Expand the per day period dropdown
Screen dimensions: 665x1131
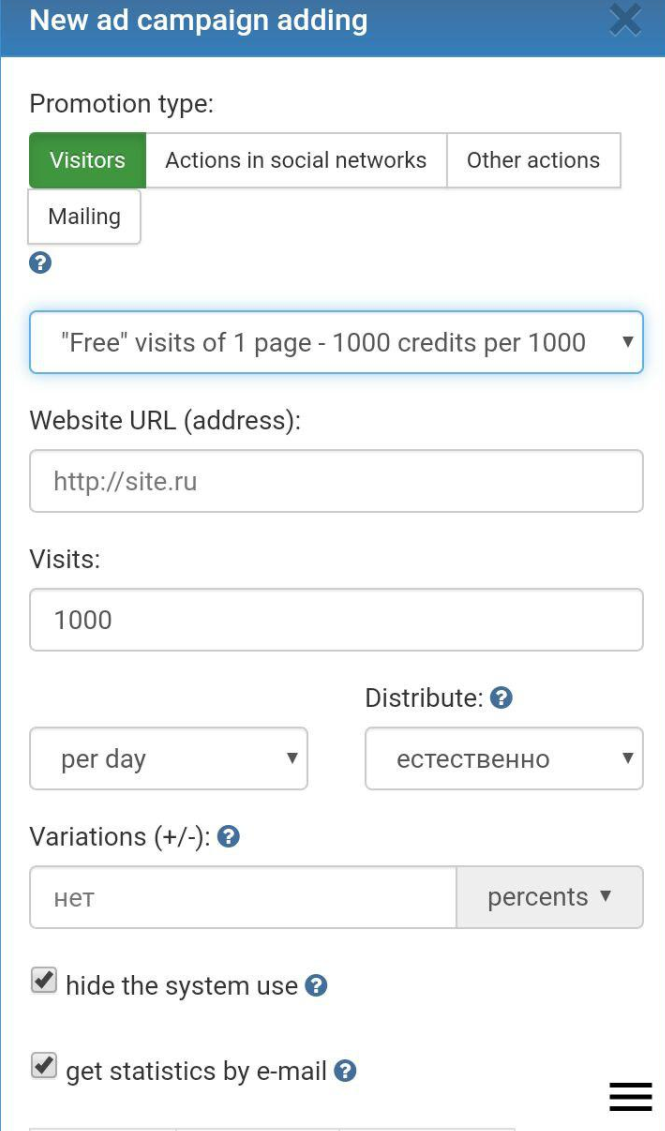[168, 759]
